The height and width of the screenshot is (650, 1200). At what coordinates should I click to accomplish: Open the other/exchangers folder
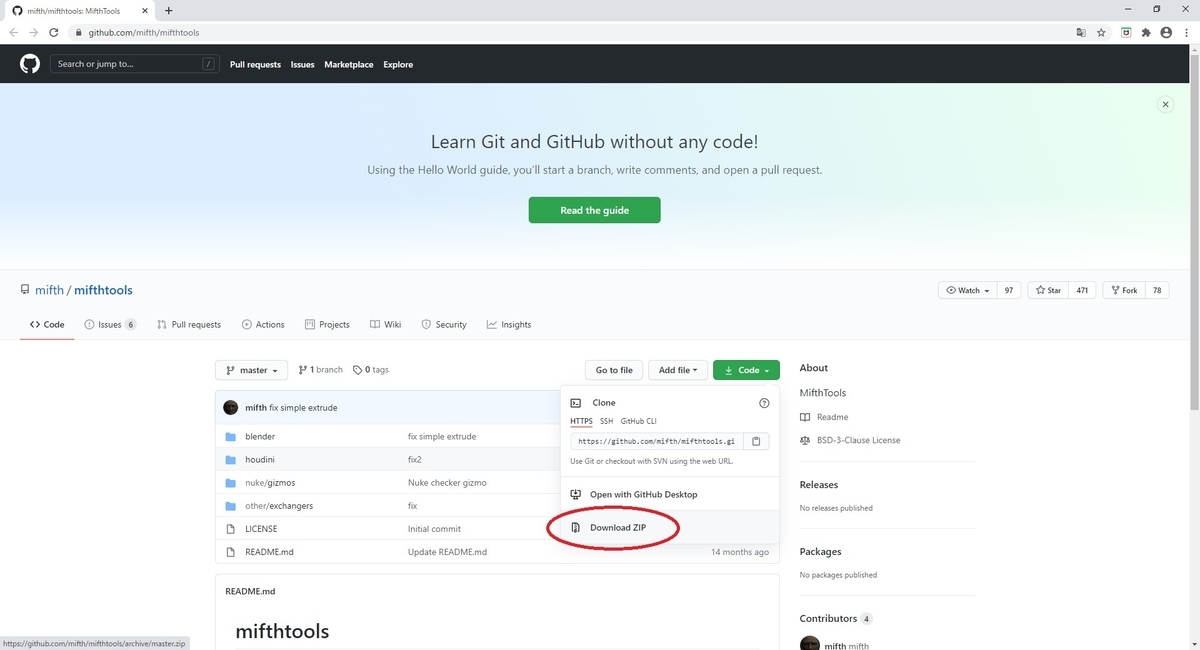[279, 506]
